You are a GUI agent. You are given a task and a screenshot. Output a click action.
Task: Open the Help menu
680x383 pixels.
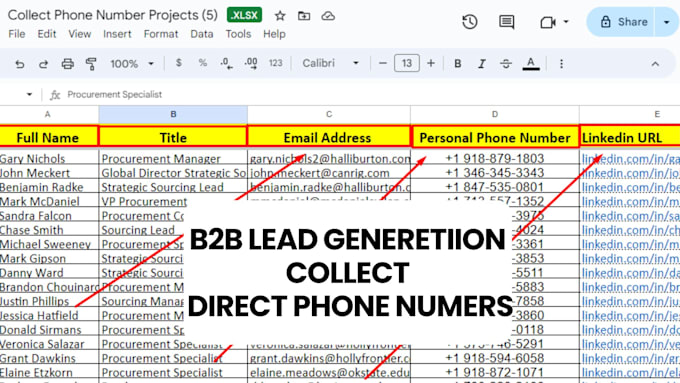coord(274,34)
